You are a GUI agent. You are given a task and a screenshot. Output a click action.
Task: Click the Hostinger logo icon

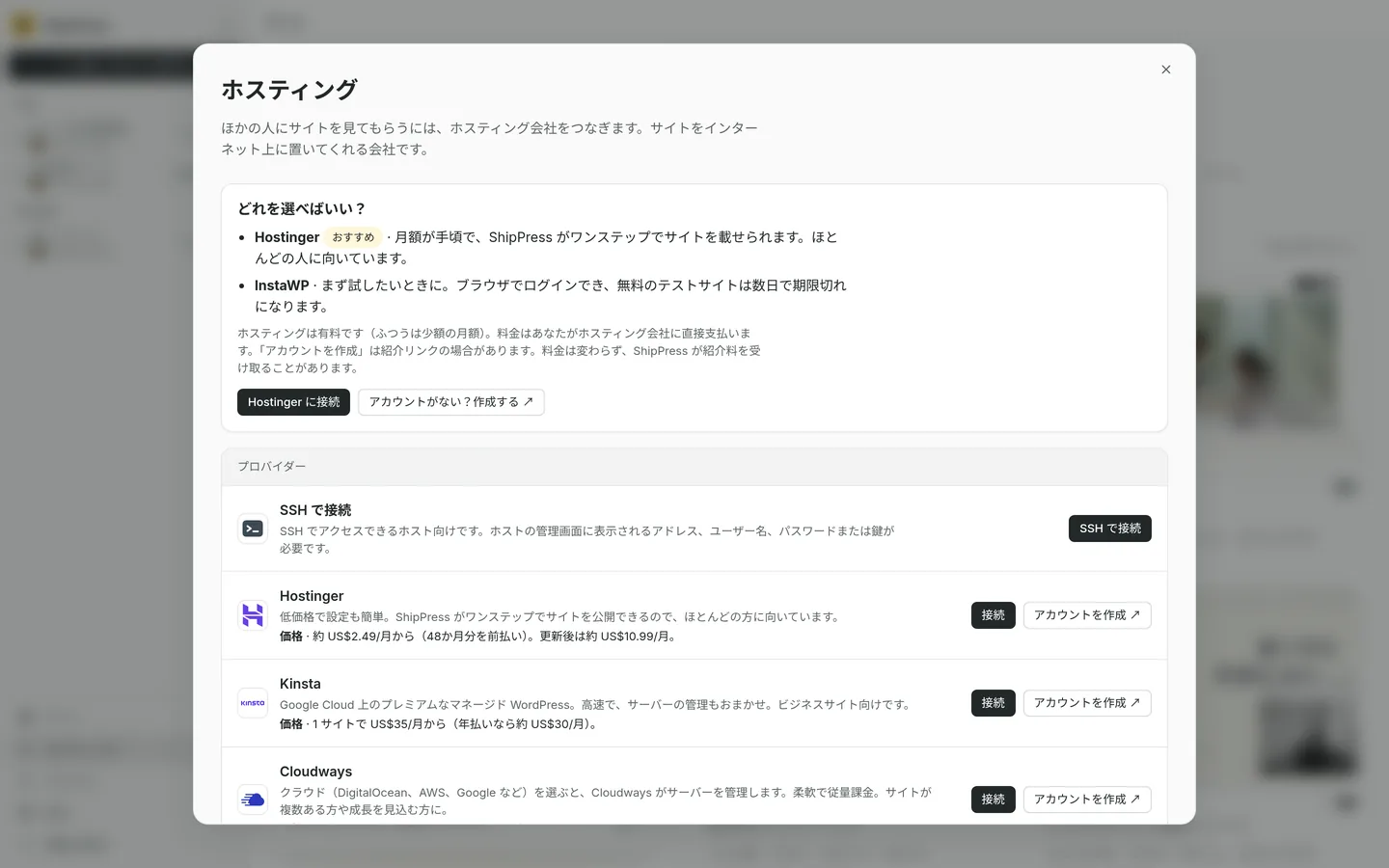pos(253,615)
